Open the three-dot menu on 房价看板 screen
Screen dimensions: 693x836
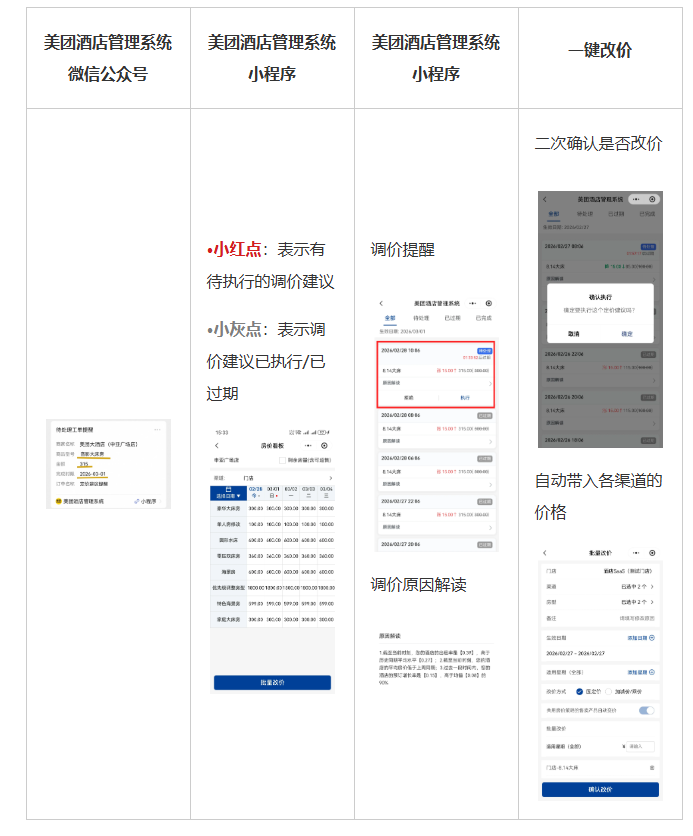pyautogui.click(x=308, y=446)
